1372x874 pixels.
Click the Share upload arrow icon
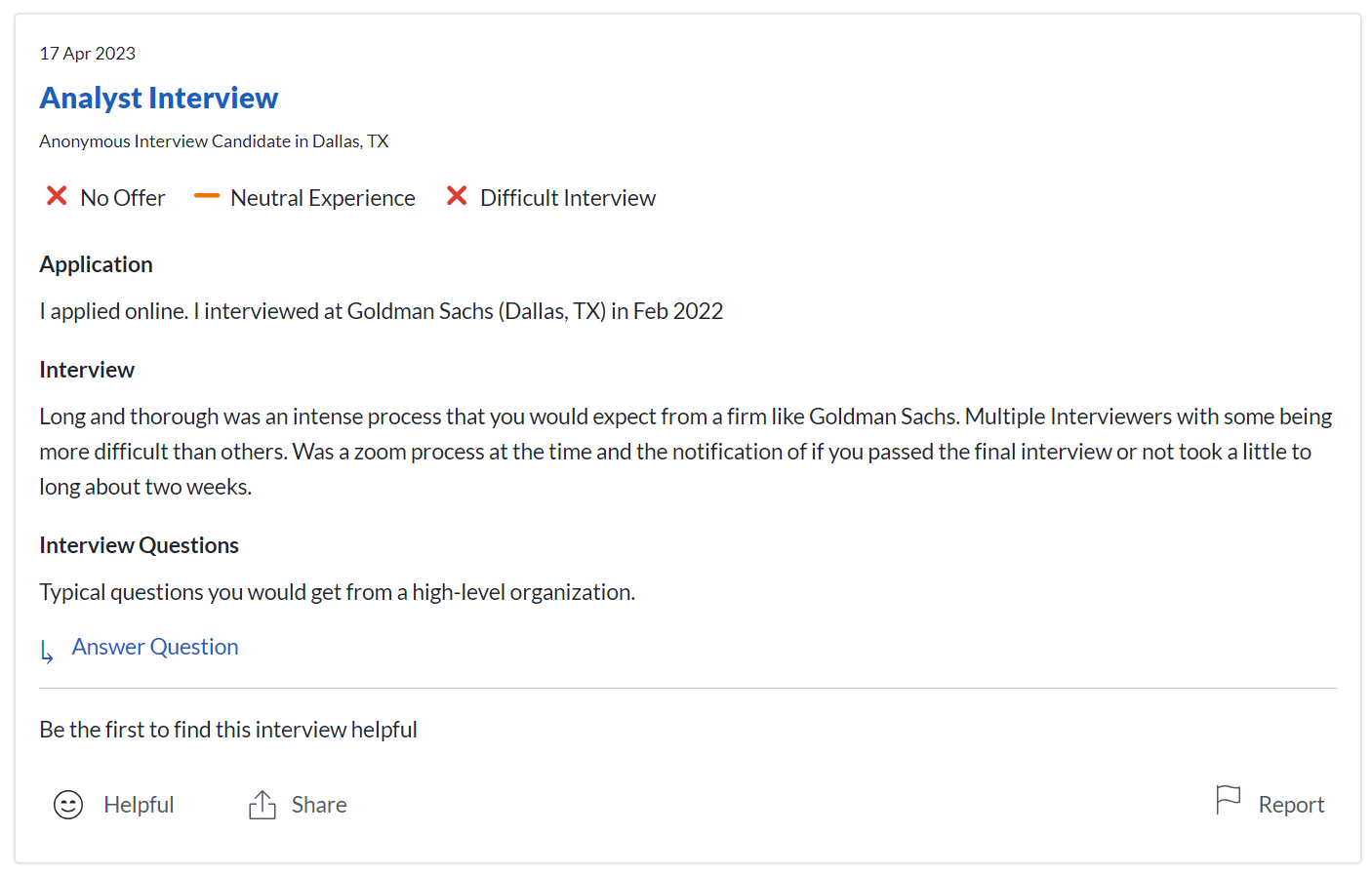(x=262, y=805)
